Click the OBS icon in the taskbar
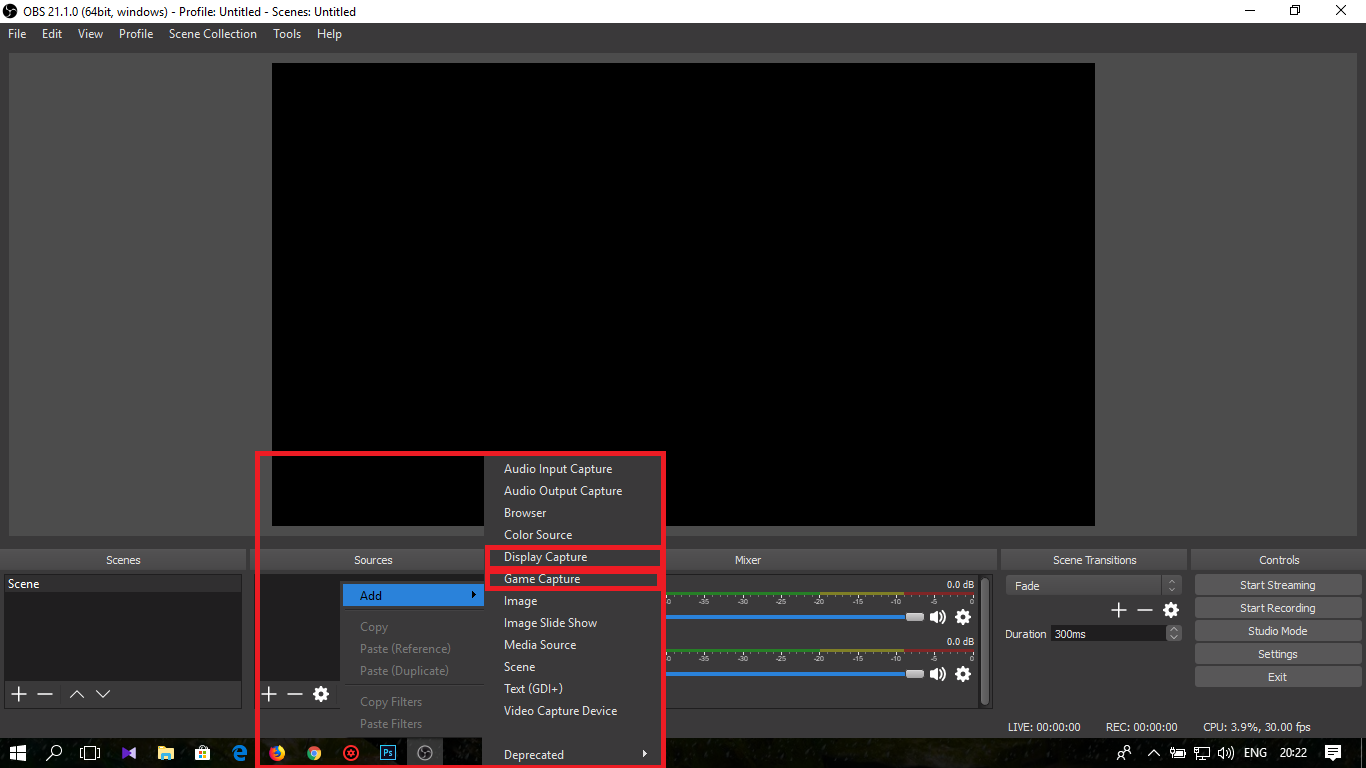Screen dimensions: 1366x768 425,753
